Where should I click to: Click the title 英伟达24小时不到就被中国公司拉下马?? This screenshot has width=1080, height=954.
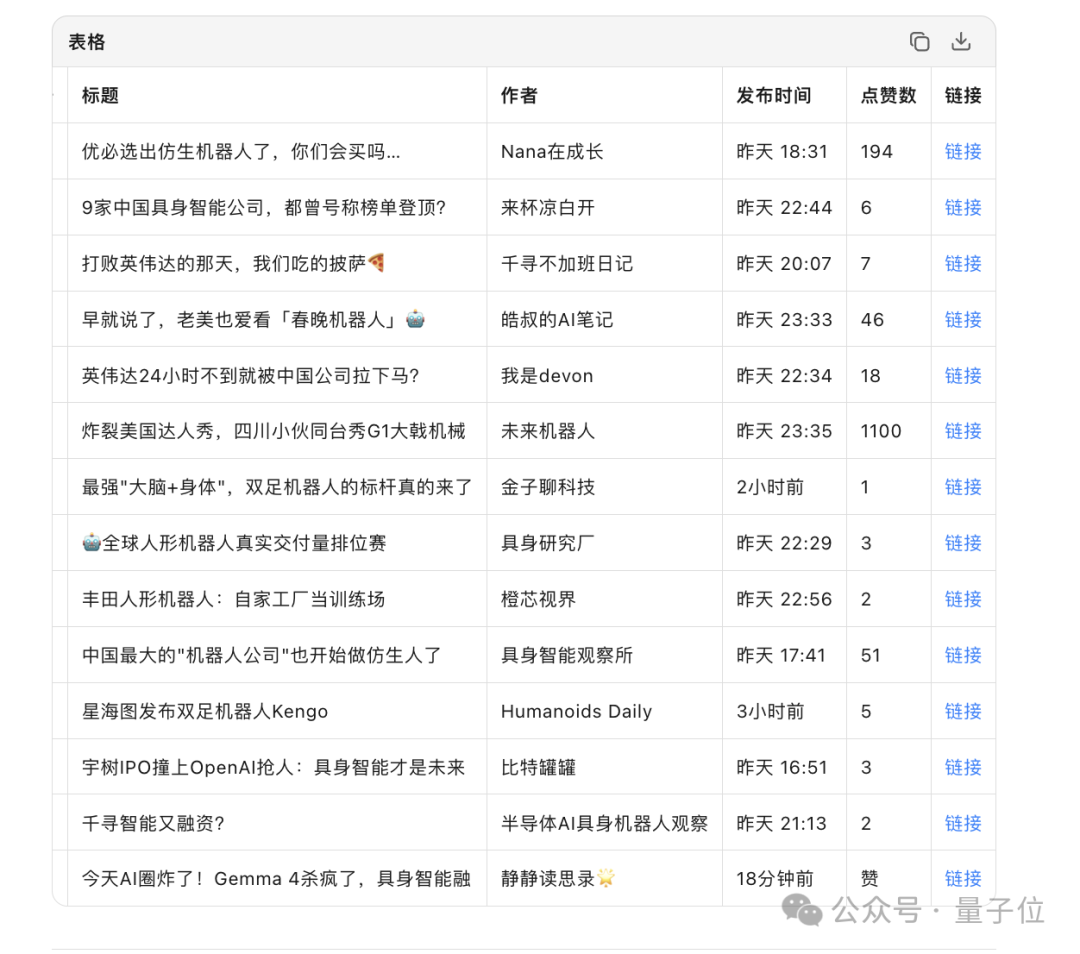251,375
